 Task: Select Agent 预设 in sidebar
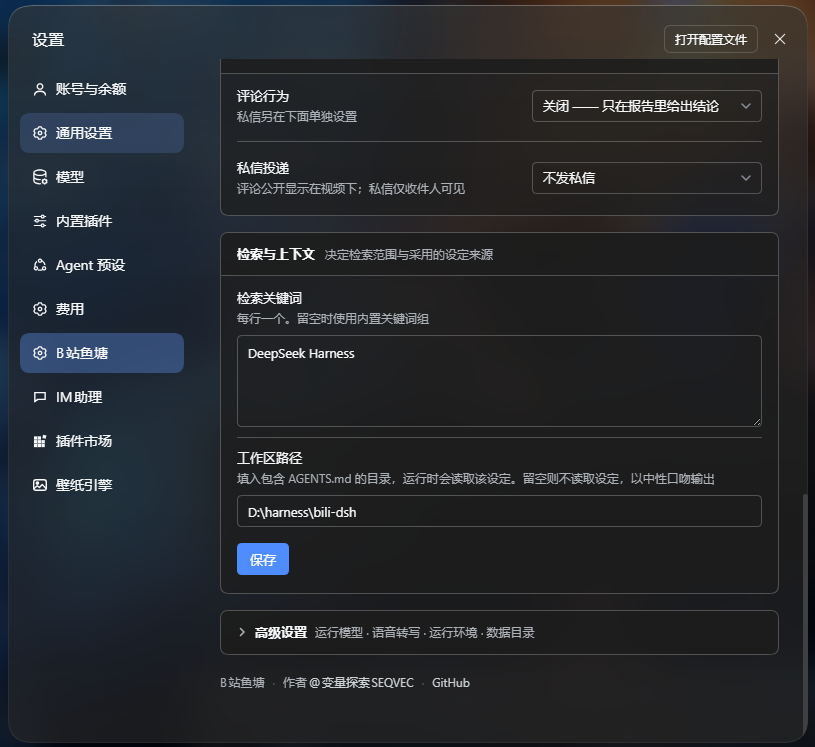click(x=102, y=265)
